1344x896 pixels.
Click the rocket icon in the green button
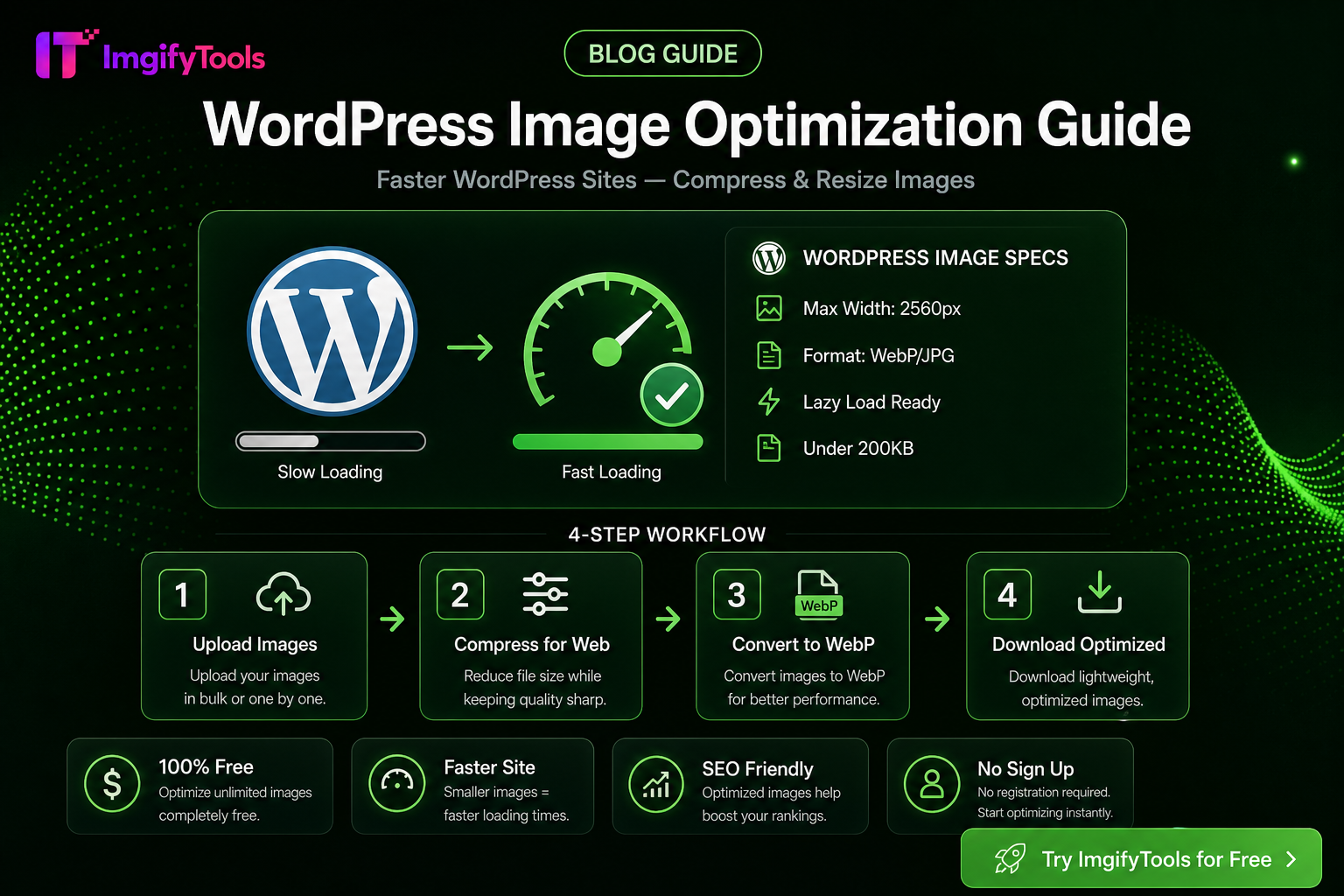(x=1009, y=859)
